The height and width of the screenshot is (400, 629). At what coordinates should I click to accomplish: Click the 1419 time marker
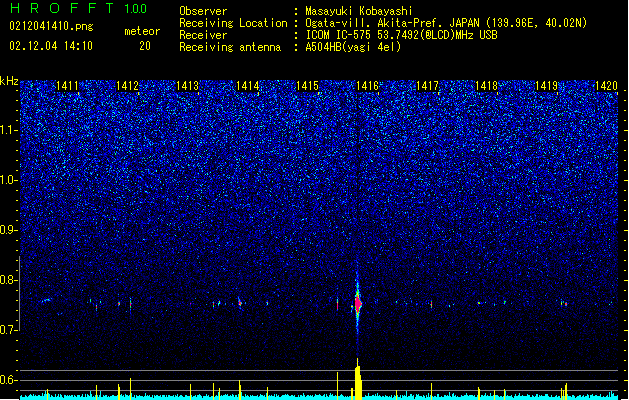(x=547, y=86)
